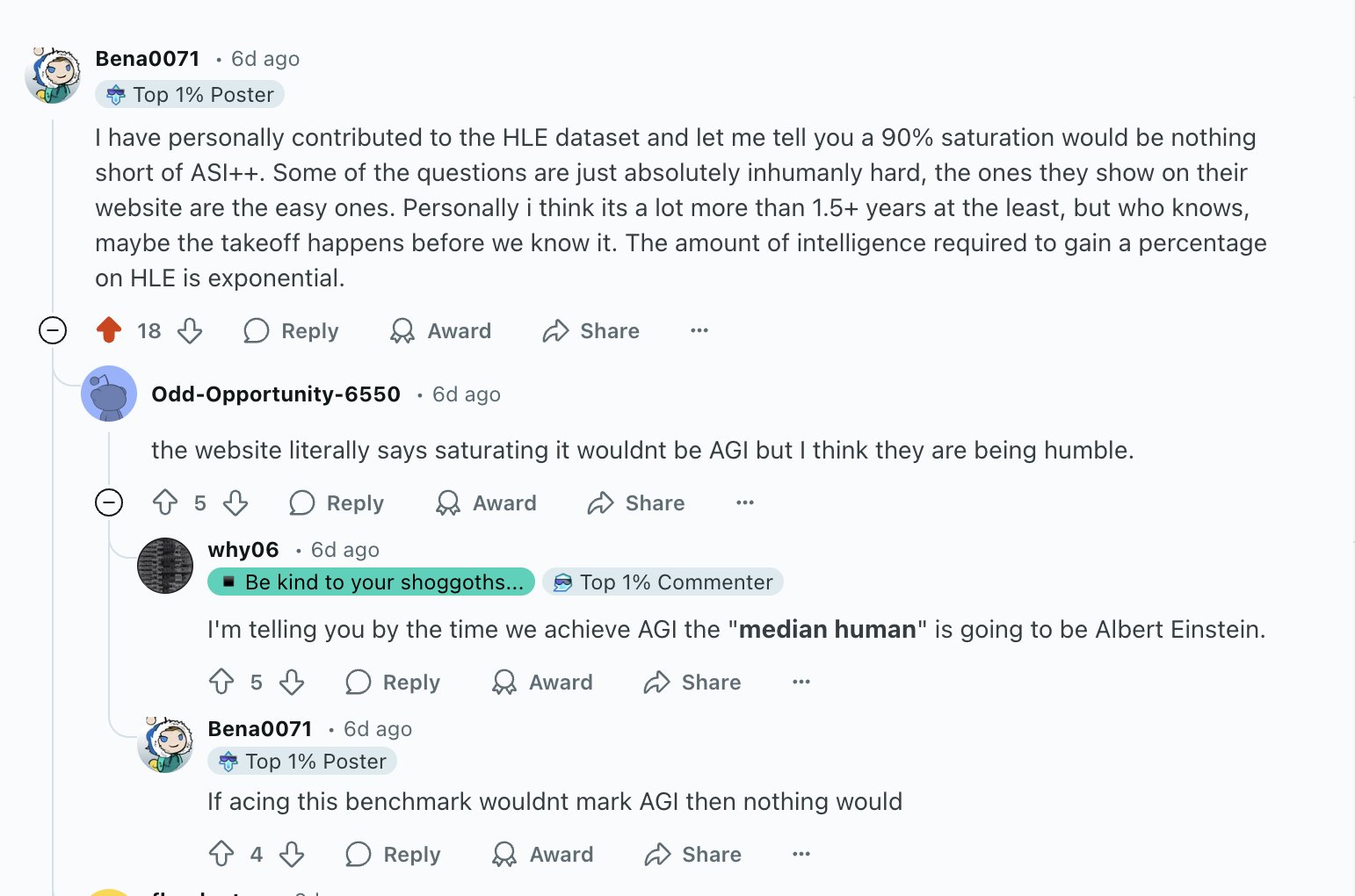Share Odd-Opportunity-6550's comment
1355x896 pixels.
(636, 502)
